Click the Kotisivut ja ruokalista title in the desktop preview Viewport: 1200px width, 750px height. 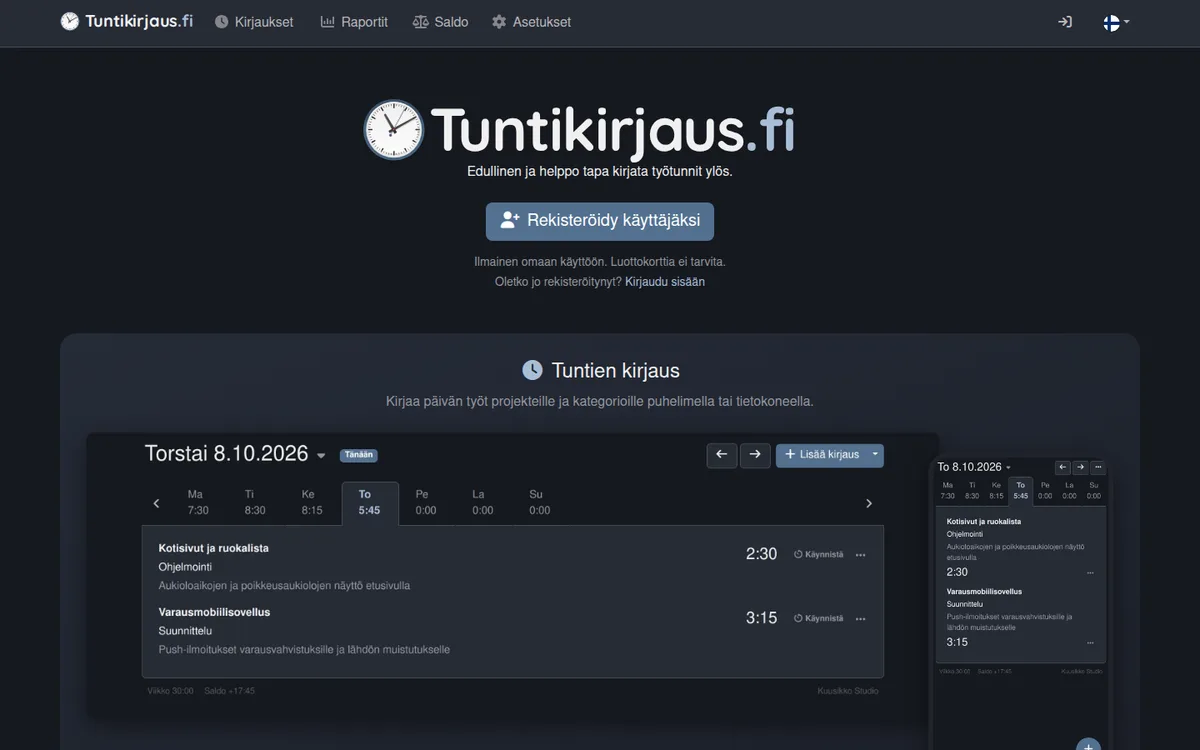pyautogui.click(x=214, y=548)
